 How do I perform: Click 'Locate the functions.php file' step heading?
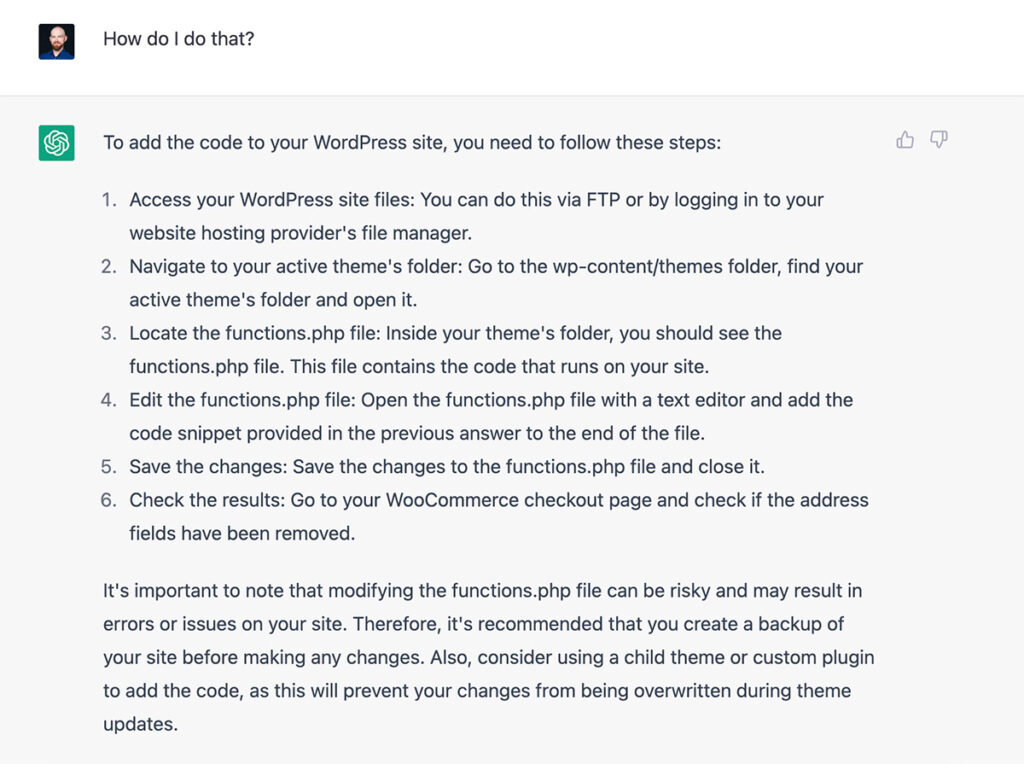pos(255,333)
